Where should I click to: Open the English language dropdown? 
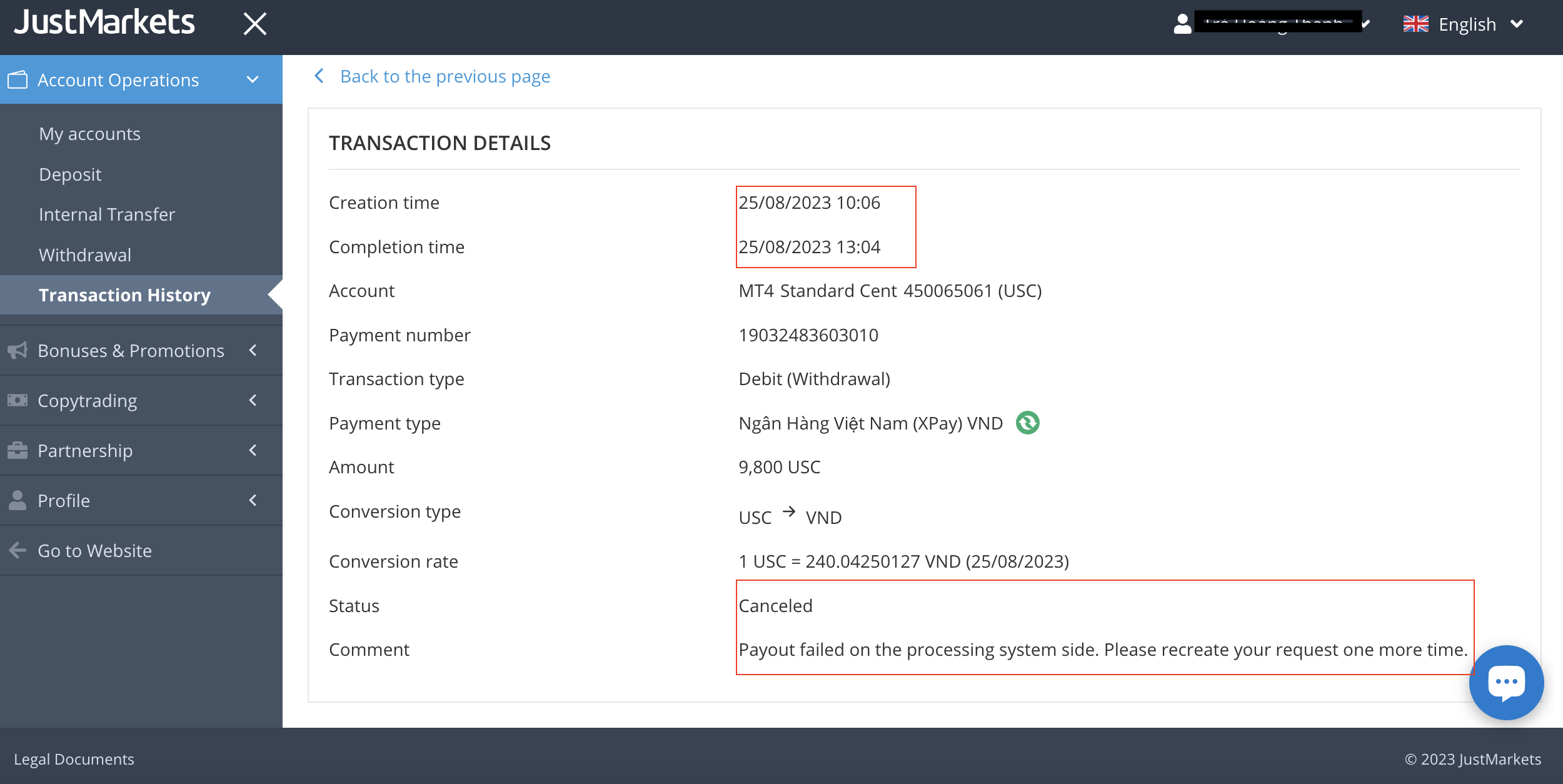(x=1467, y=24)
